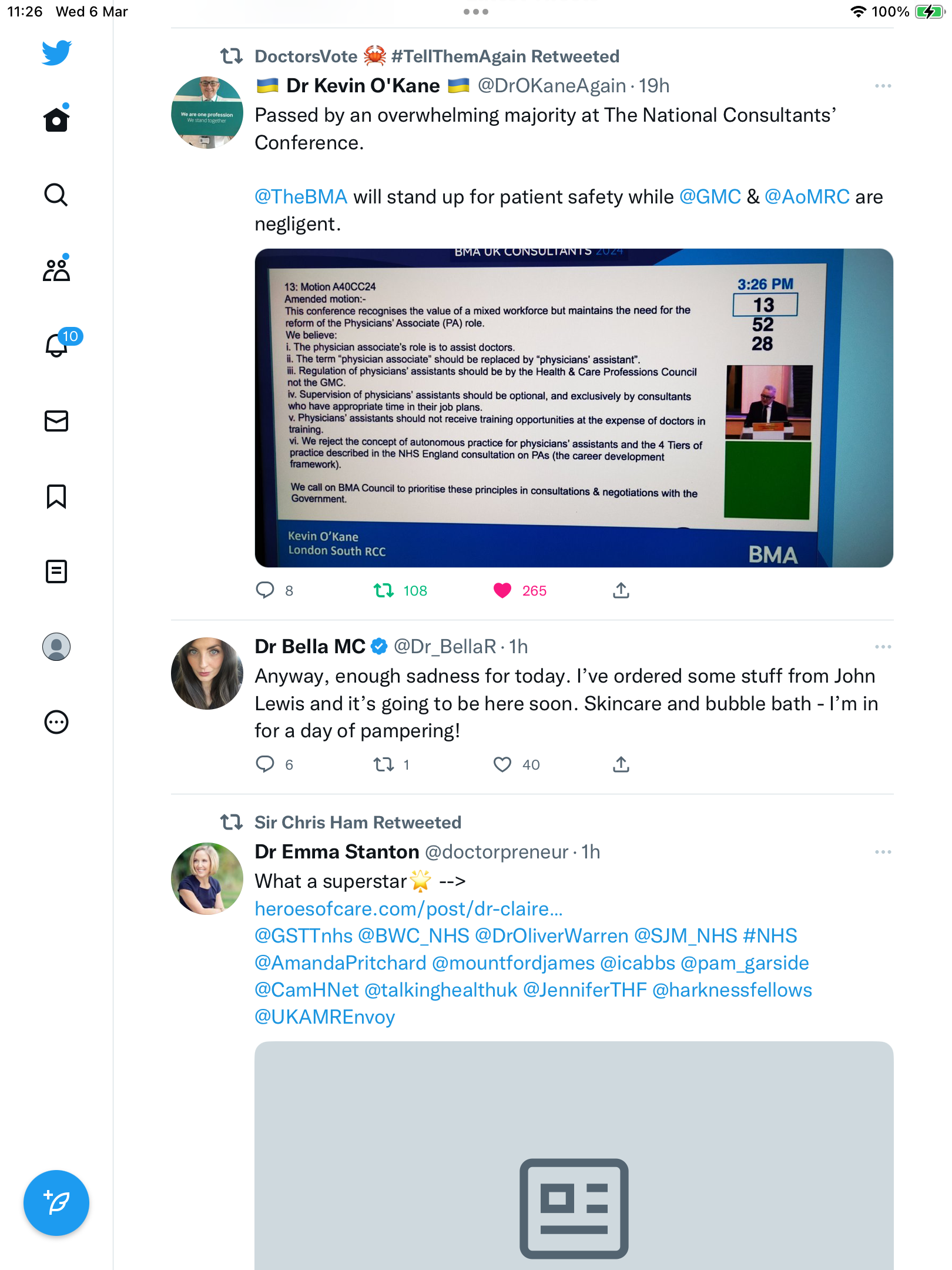Viewport: 952px width, 1270px height.
Task: Tap the three-dot multitasking menu at top
Action: pyautogui.click(x=476, y=12)
